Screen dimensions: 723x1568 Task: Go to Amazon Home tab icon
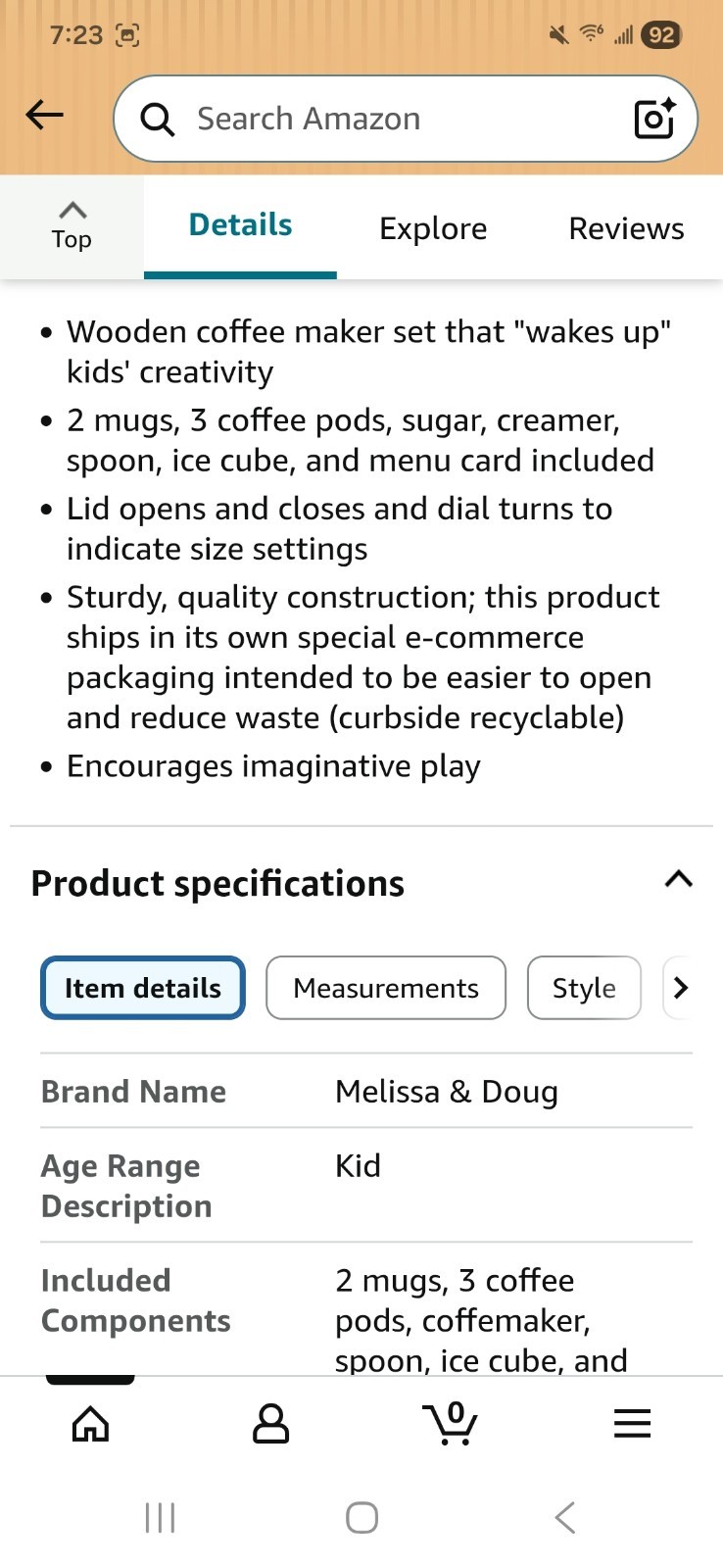[x=90, y=1424]
